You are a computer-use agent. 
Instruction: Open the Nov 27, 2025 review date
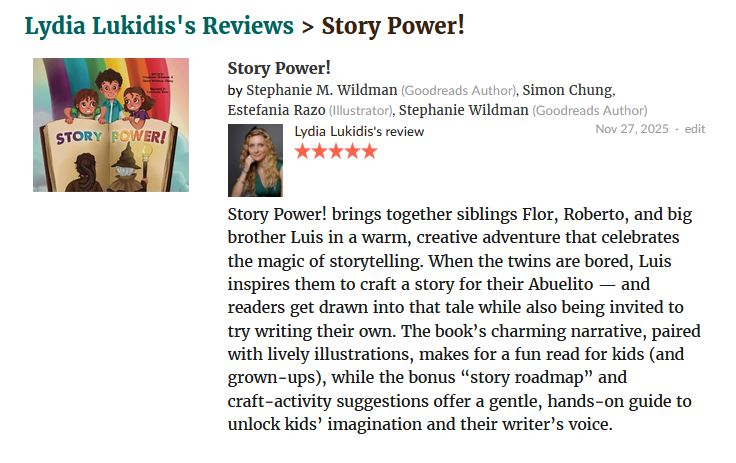(631, 129)
